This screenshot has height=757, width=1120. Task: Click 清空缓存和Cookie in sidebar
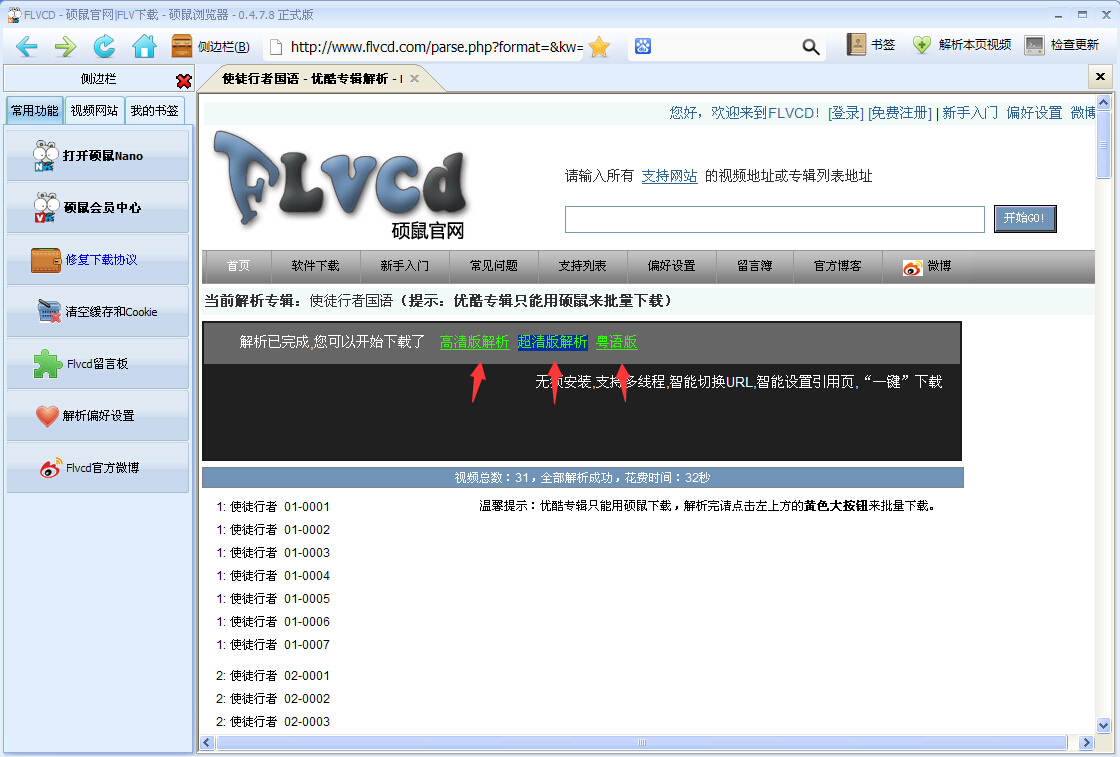coord(98,312)
